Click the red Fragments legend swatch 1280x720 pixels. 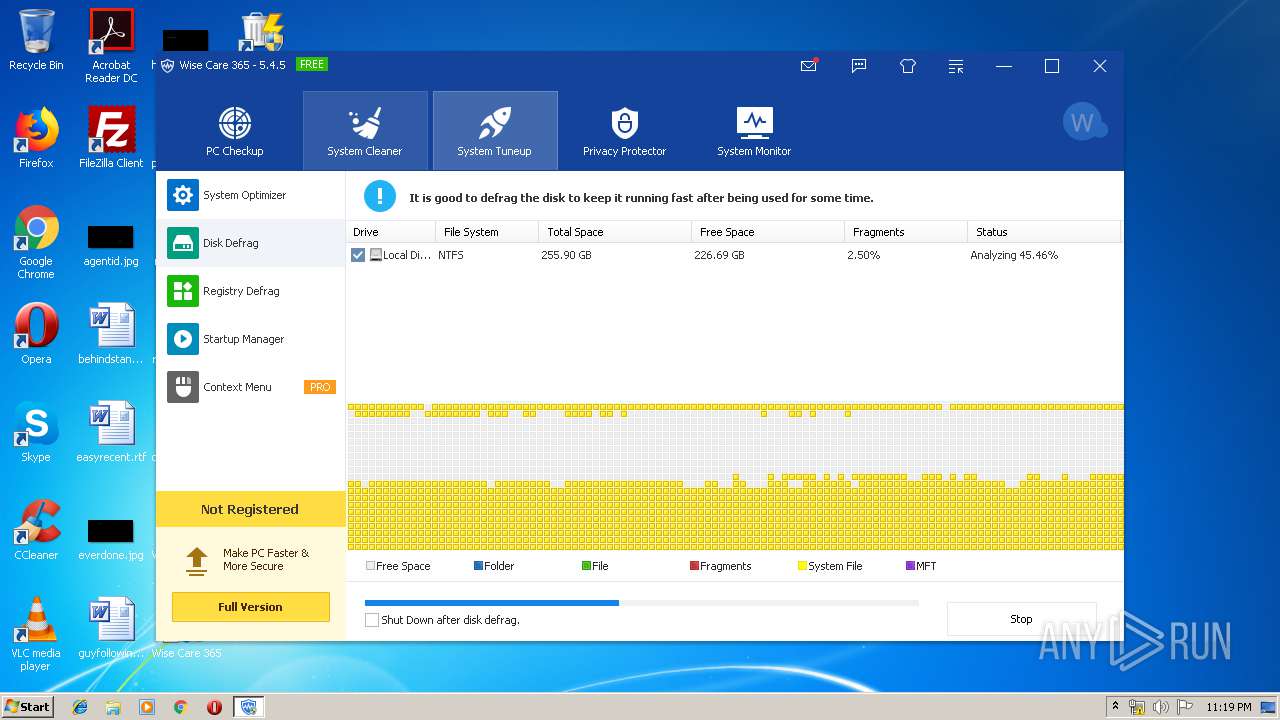694,566
